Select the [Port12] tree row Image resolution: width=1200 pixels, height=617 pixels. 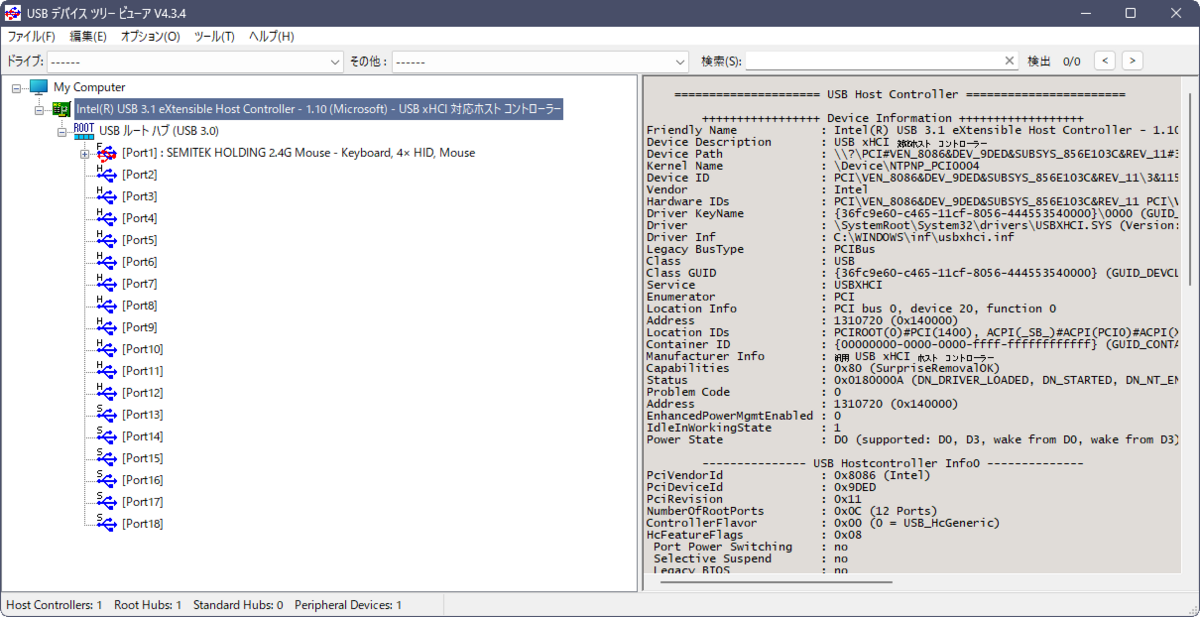click(x=143, y=393)
